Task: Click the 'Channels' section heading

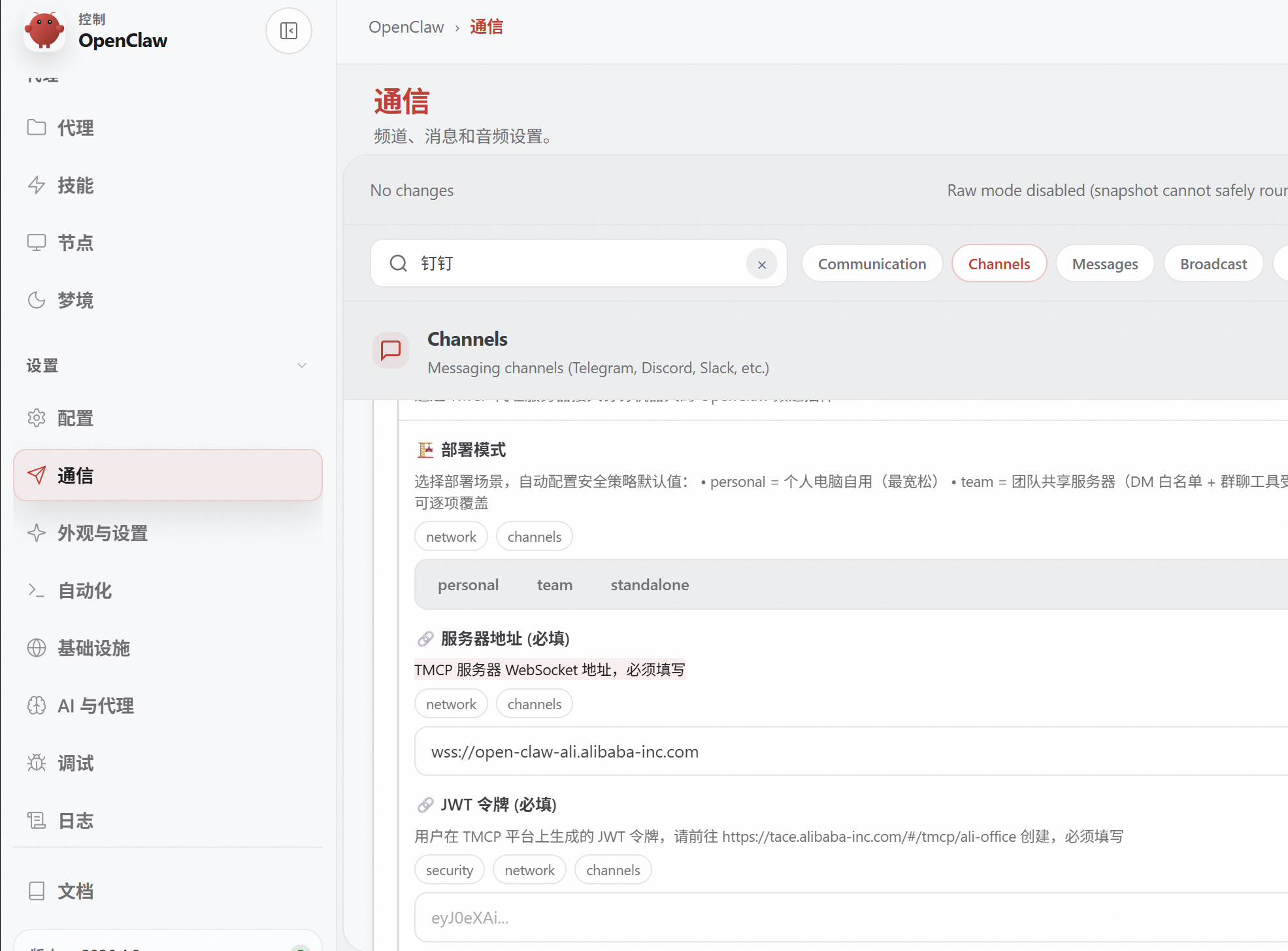Action: coord(467,339)
